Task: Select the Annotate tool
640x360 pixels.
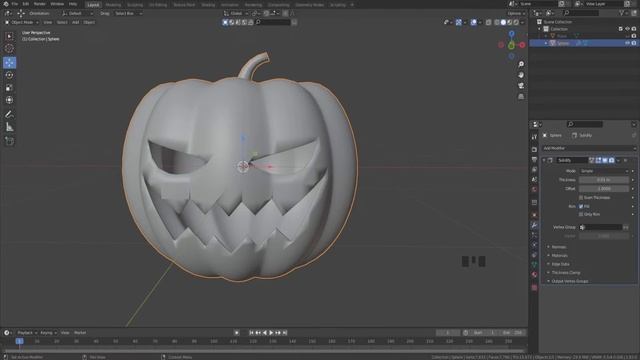Action: pos(9,115)
